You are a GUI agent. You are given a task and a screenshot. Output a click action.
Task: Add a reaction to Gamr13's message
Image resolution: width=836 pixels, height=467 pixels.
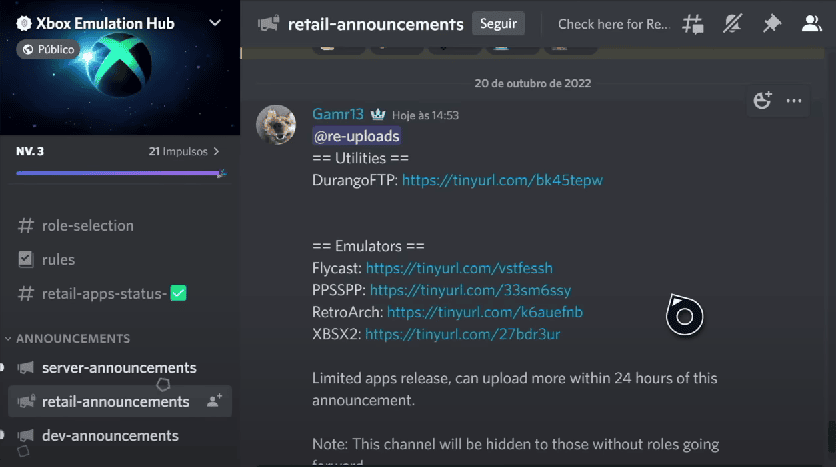coord(763,100)
